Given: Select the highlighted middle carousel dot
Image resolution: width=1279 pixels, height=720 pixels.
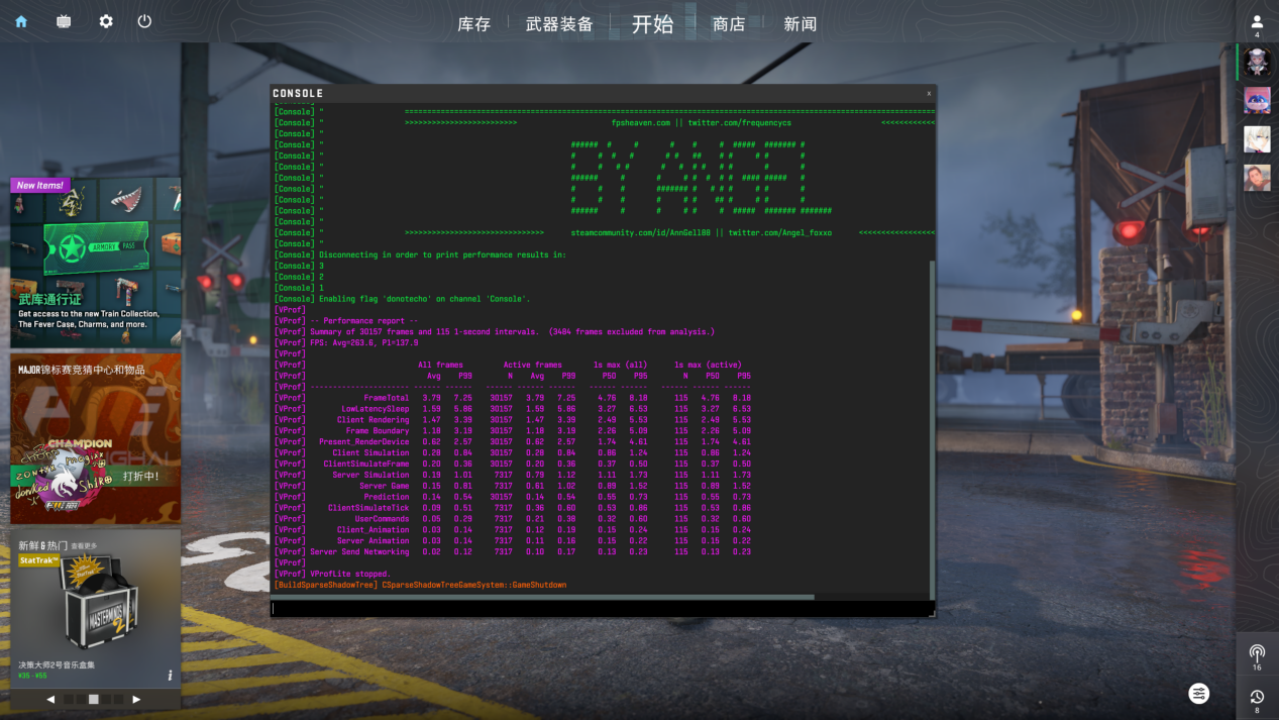Looking at the screenshot, I should click(93, 699).
